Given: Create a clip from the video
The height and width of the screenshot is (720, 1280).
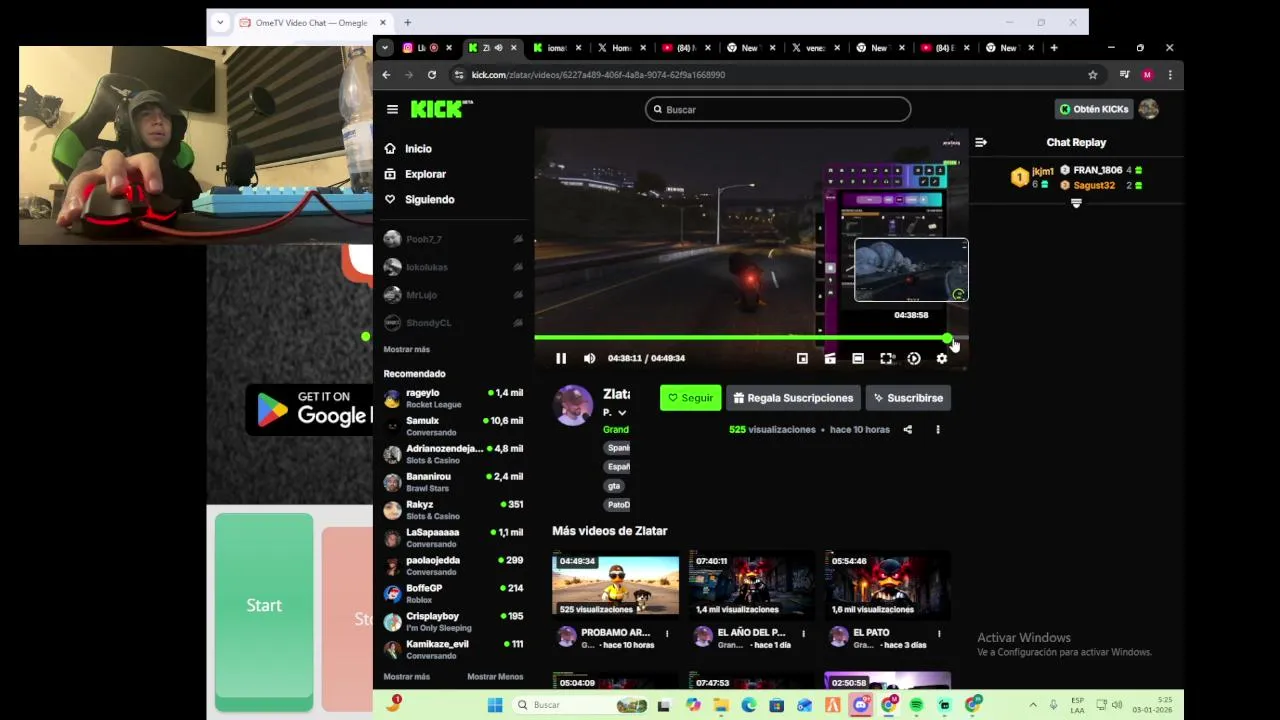Looking at the screenshot, I should point(830,358).
